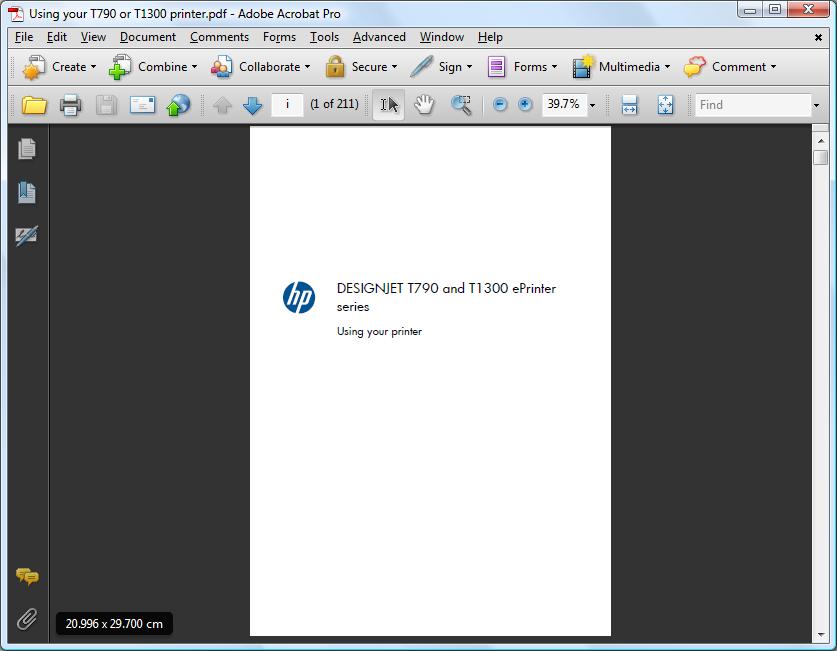The width and height of the screenshot is (837, 651).
Task: Click the vertical scrollbar thumb
Action: point(820,157)
